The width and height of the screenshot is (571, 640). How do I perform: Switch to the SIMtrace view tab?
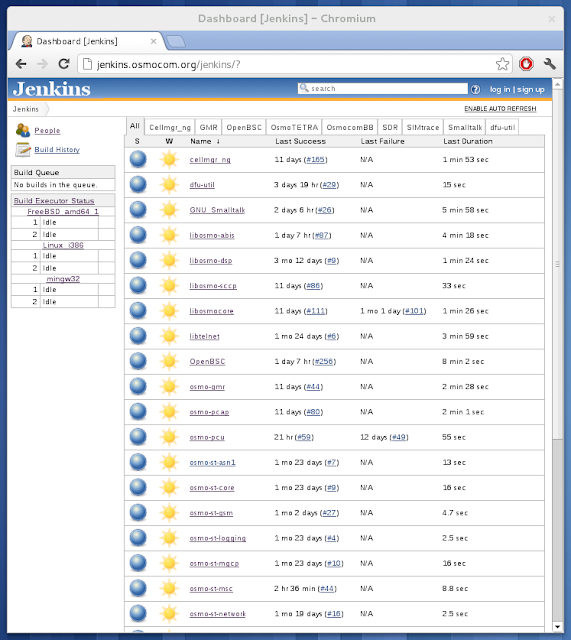click(423, 127)
